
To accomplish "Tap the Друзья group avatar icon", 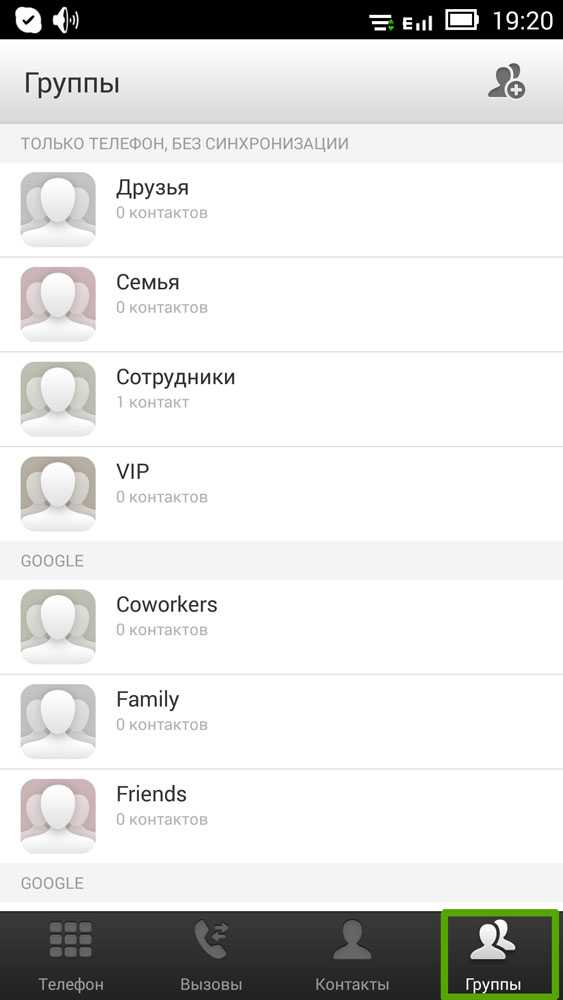I will tap(58, 209).
